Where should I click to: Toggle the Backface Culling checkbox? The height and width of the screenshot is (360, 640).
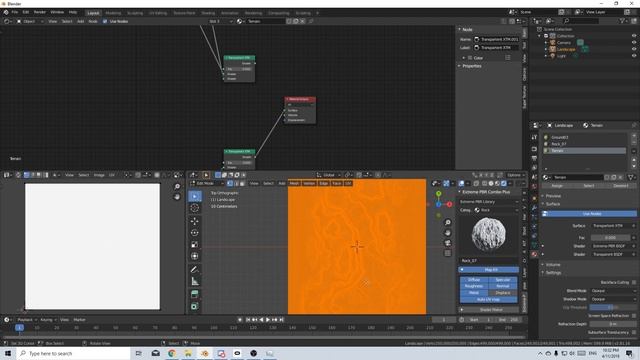[x=634, y=282]
